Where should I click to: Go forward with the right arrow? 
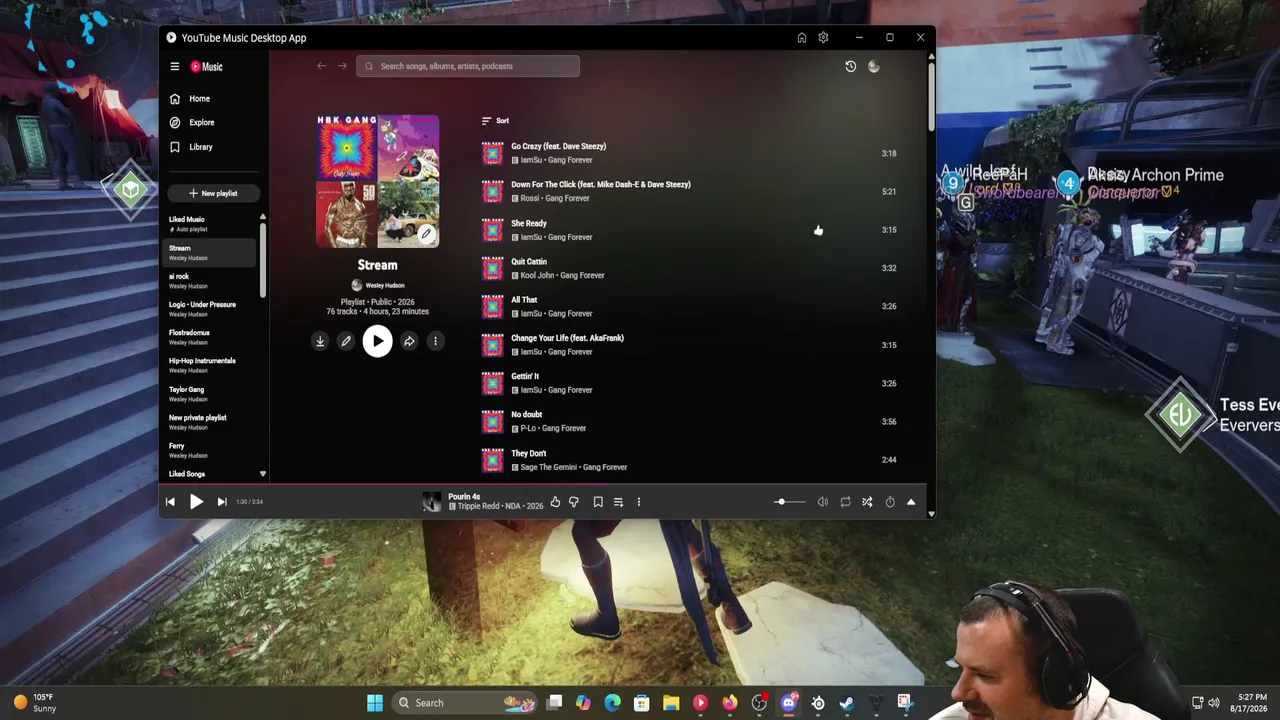click(x=342, y=66)
